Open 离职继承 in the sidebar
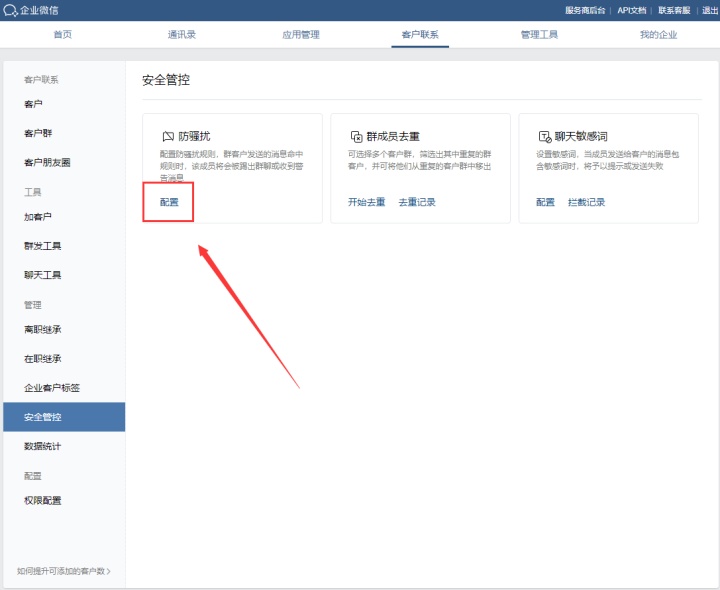Image resolution: width=720 pixels, height=590 pixels. coord(43,329)
